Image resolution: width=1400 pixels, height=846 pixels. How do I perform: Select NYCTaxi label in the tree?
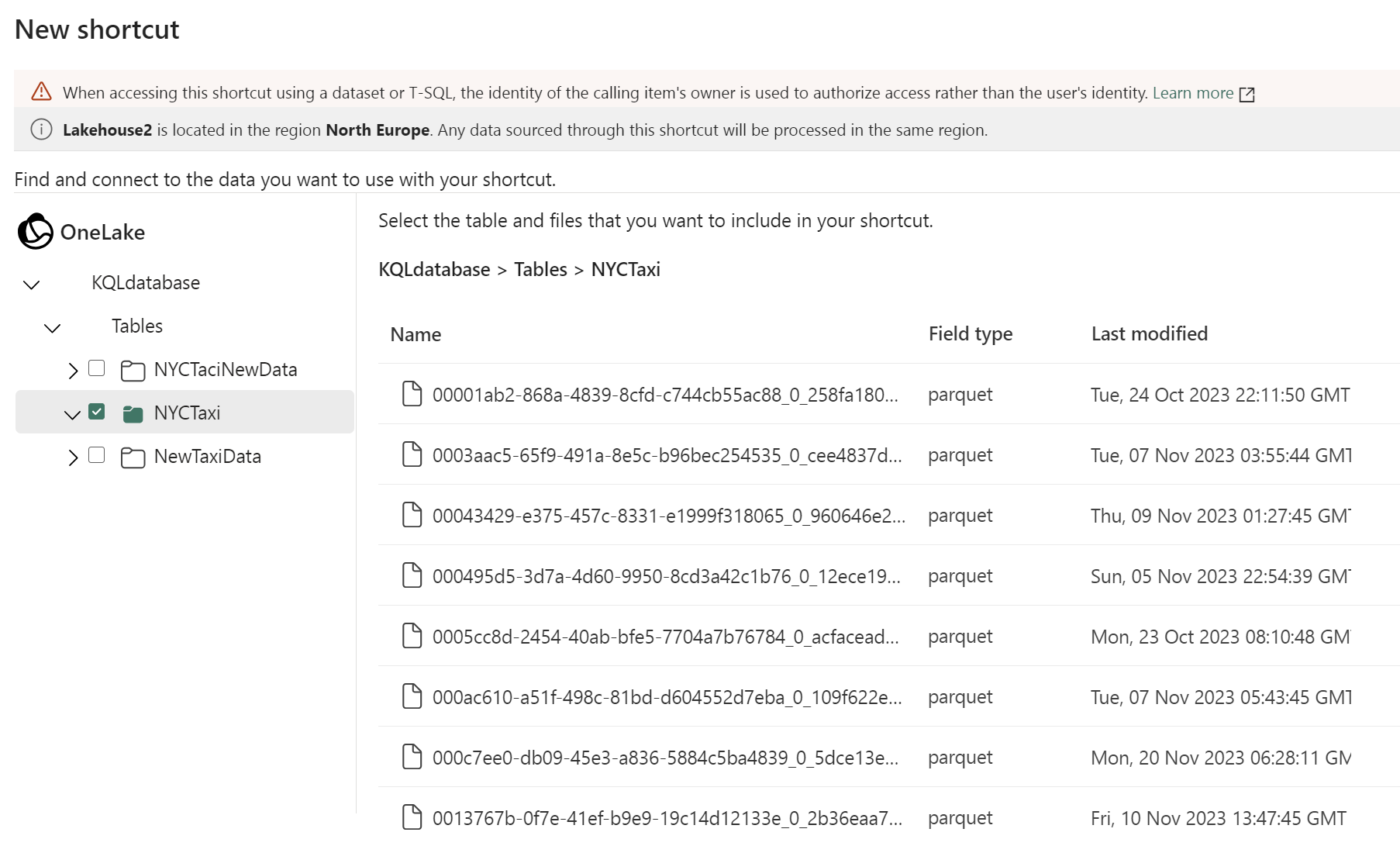(187, 413)
